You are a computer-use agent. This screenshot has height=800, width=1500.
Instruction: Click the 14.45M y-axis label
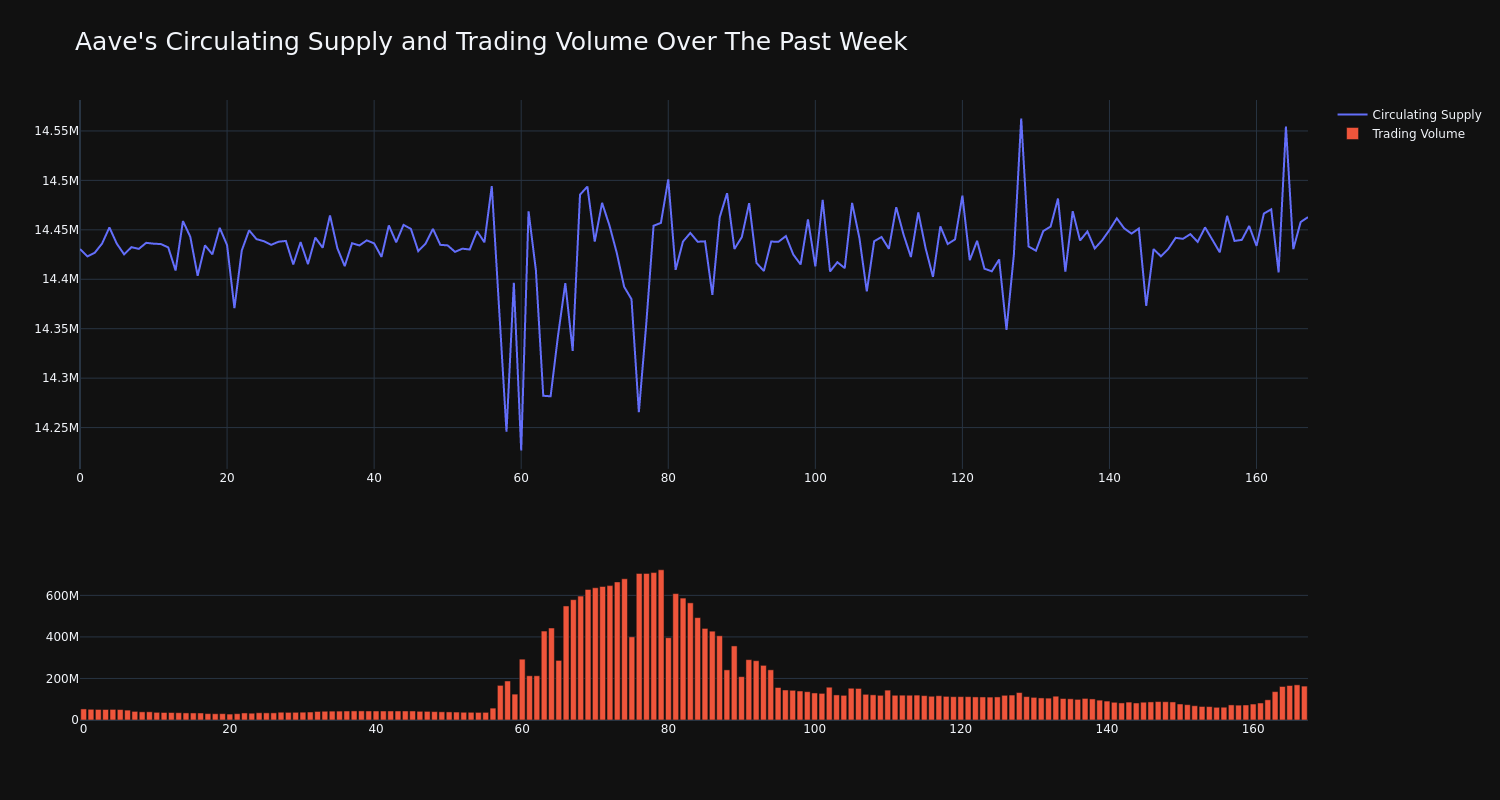(56, 230)
